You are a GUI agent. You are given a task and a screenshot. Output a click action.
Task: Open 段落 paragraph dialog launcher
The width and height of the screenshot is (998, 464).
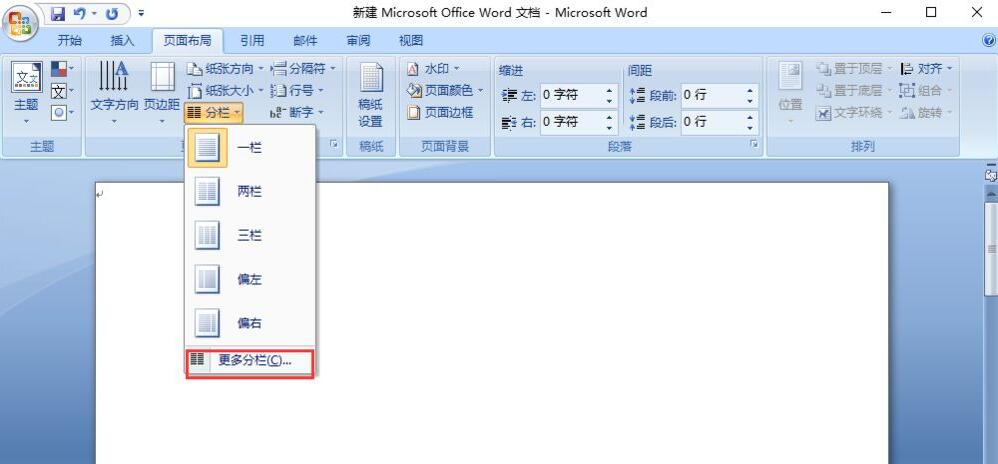click(x=754, y=145)
